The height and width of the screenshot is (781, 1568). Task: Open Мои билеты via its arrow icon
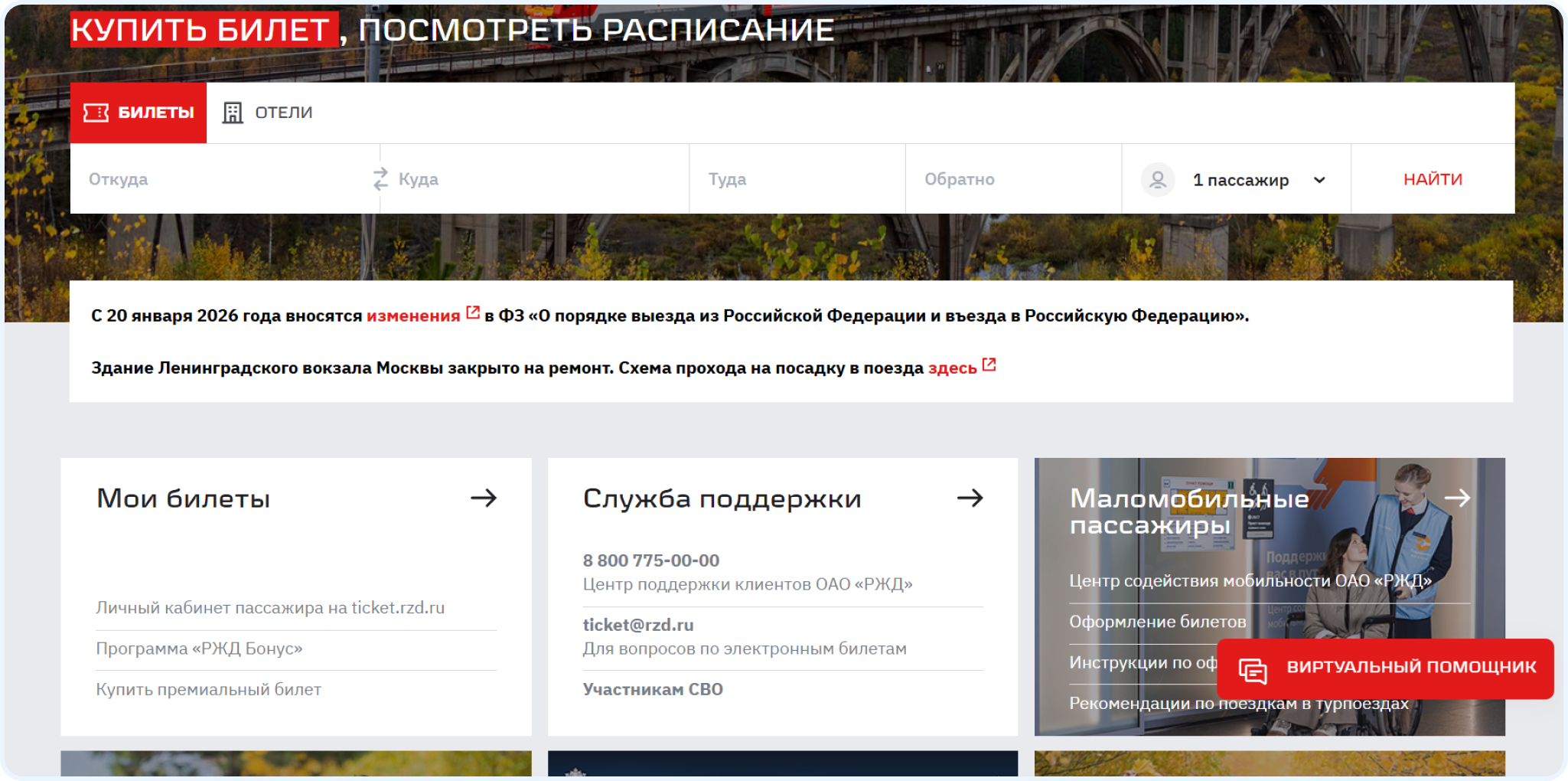[484, 498]
